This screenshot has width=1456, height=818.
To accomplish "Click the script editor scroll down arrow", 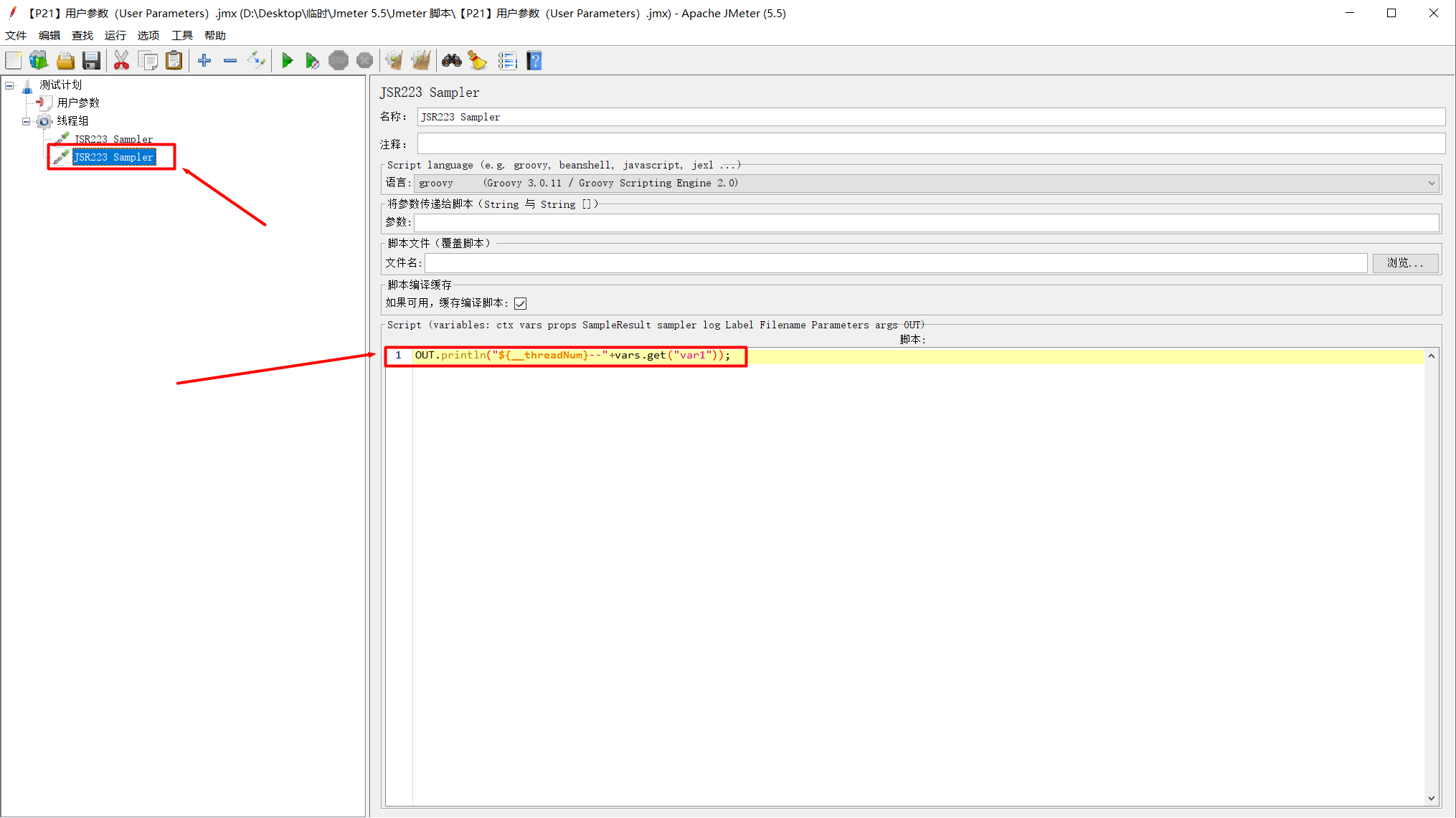I will [1432, 798].
